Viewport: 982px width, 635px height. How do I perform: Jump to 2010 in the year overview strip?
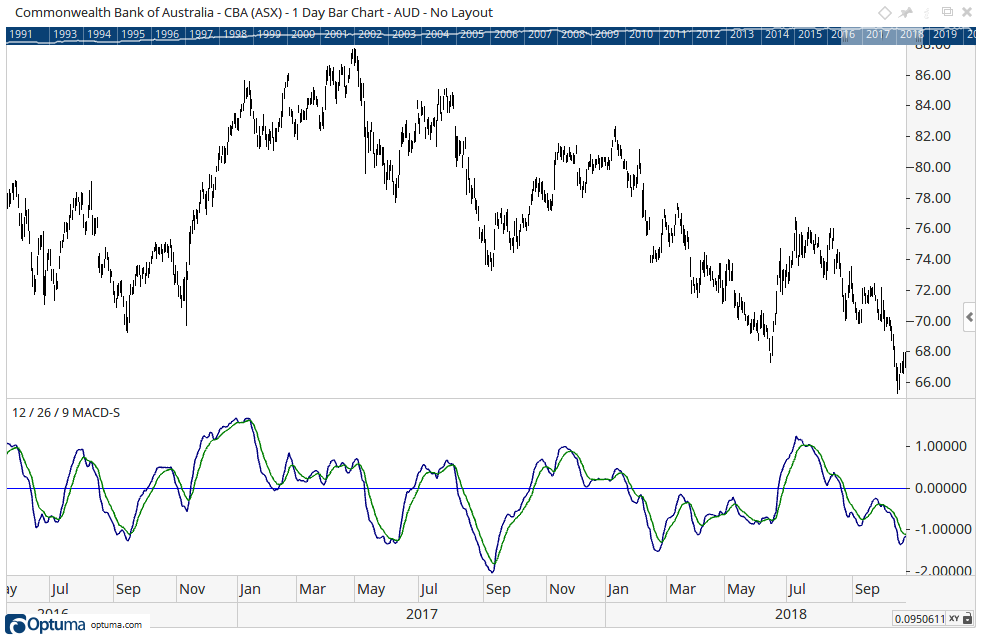[x=641, y=34]
